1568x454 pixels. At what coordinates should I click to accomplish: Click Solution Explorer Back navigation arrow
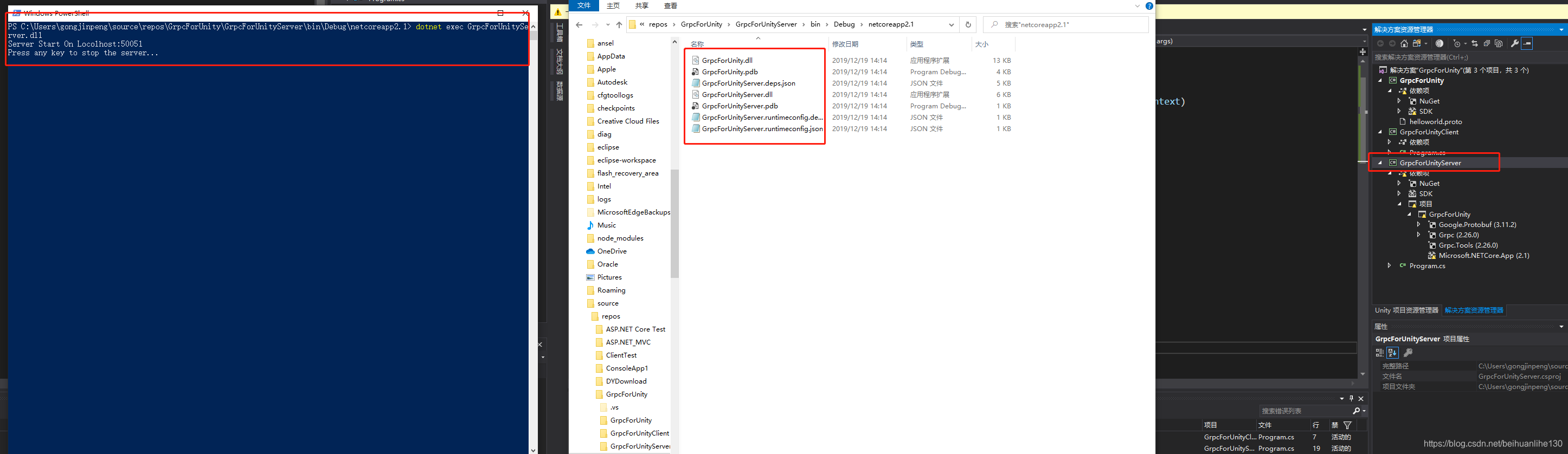[x=1380, y=43]
